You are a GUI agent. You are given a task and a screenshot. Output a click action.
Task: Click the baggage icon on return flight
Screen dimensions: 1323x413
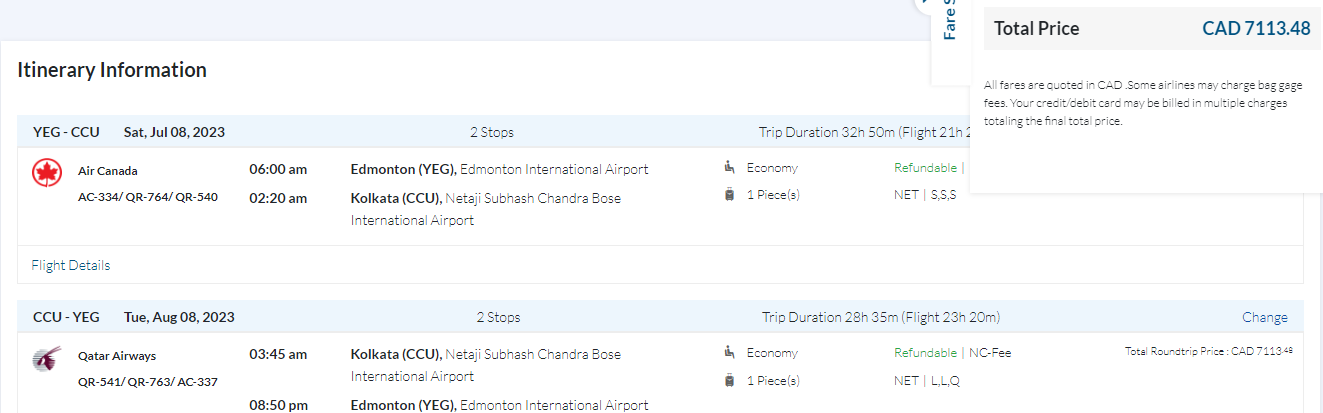[x=729, y=380]
